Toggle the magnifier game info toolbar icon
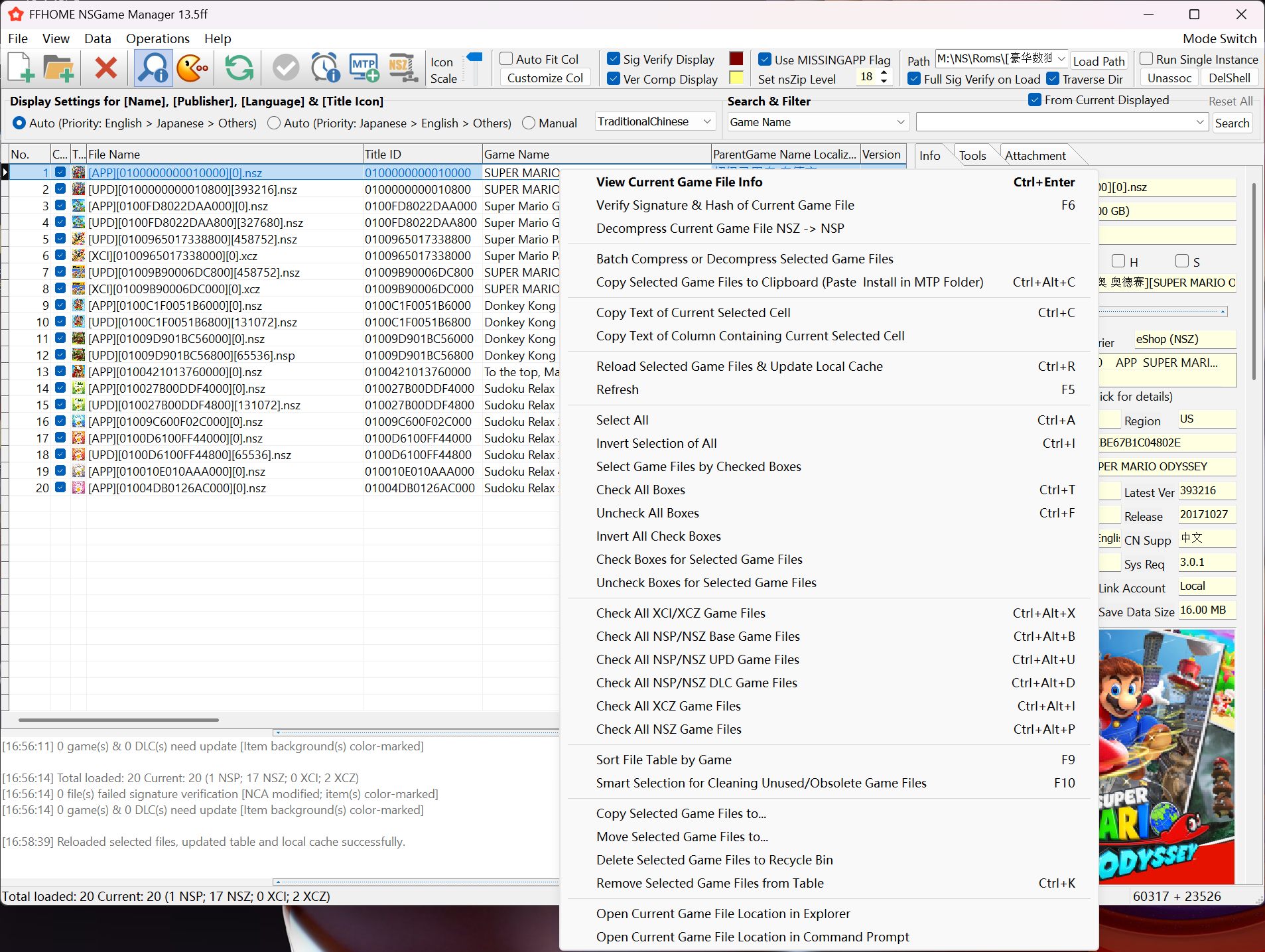 [x=153, y=68]
